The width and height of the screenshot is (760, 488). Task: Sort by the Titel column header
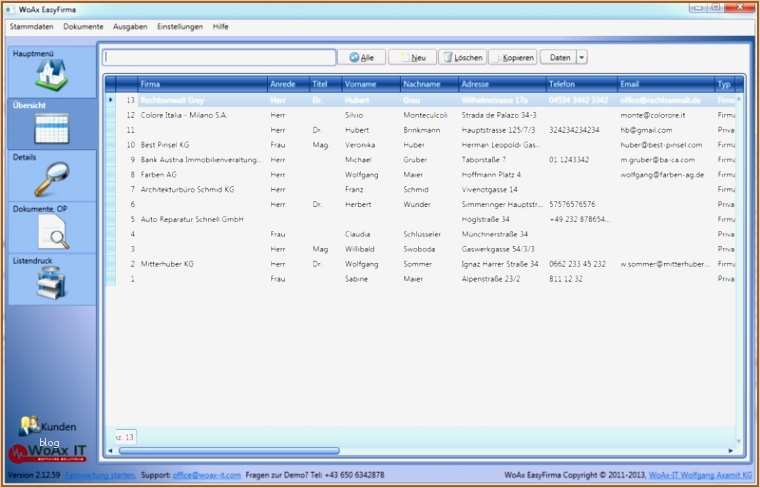[326, 84]
